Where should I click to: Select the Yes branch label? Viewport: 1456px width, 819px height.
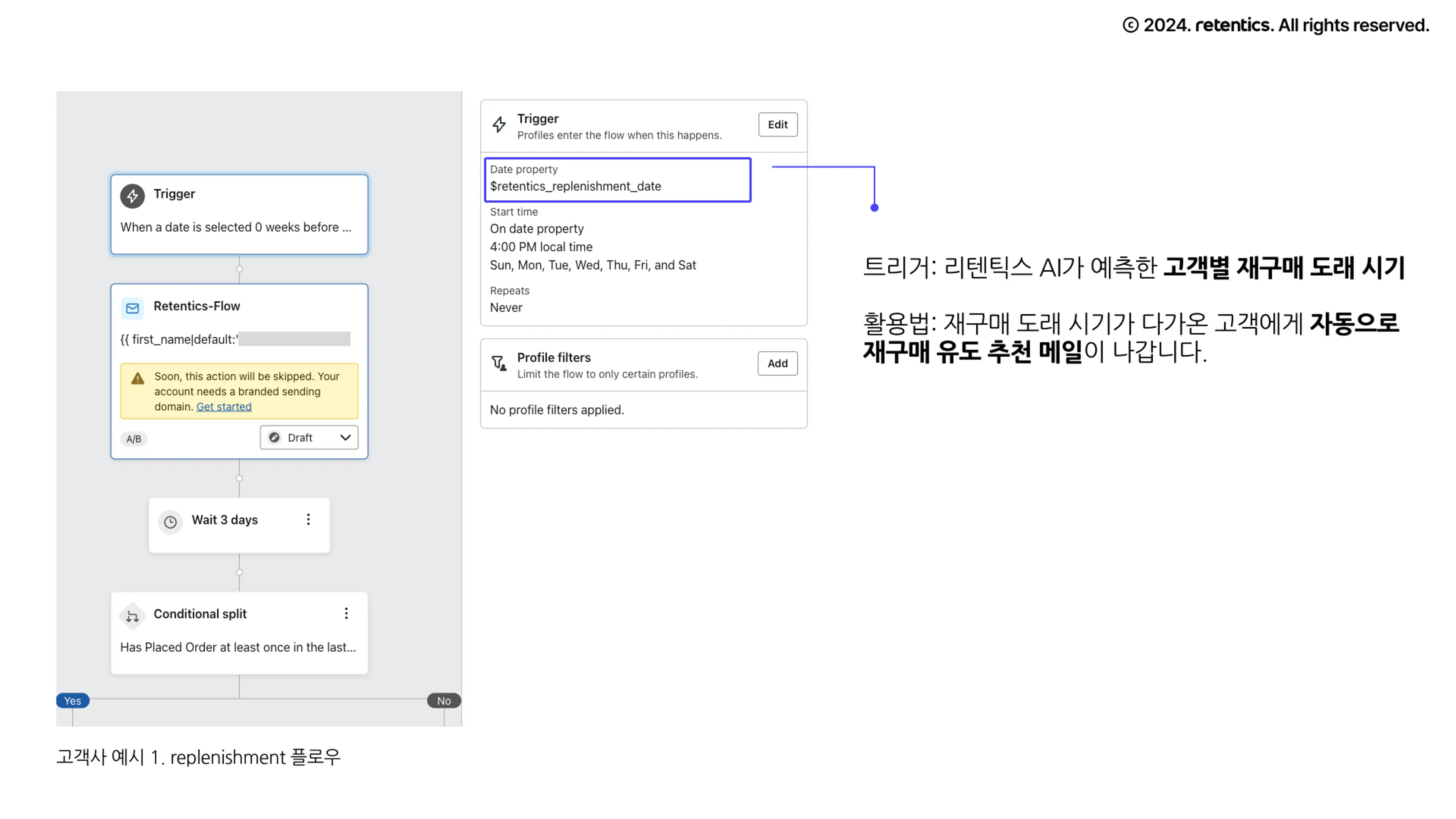pos(72,700)
